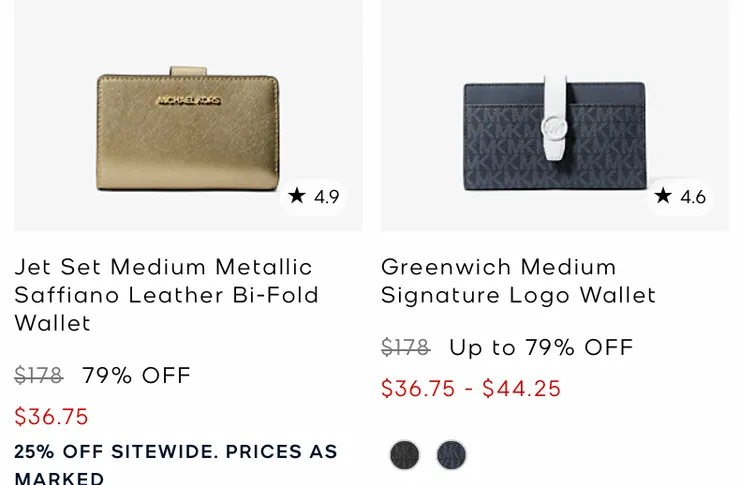Select the black color swatch
This screenshot has height=485, width=740.
tap(405, 455)
